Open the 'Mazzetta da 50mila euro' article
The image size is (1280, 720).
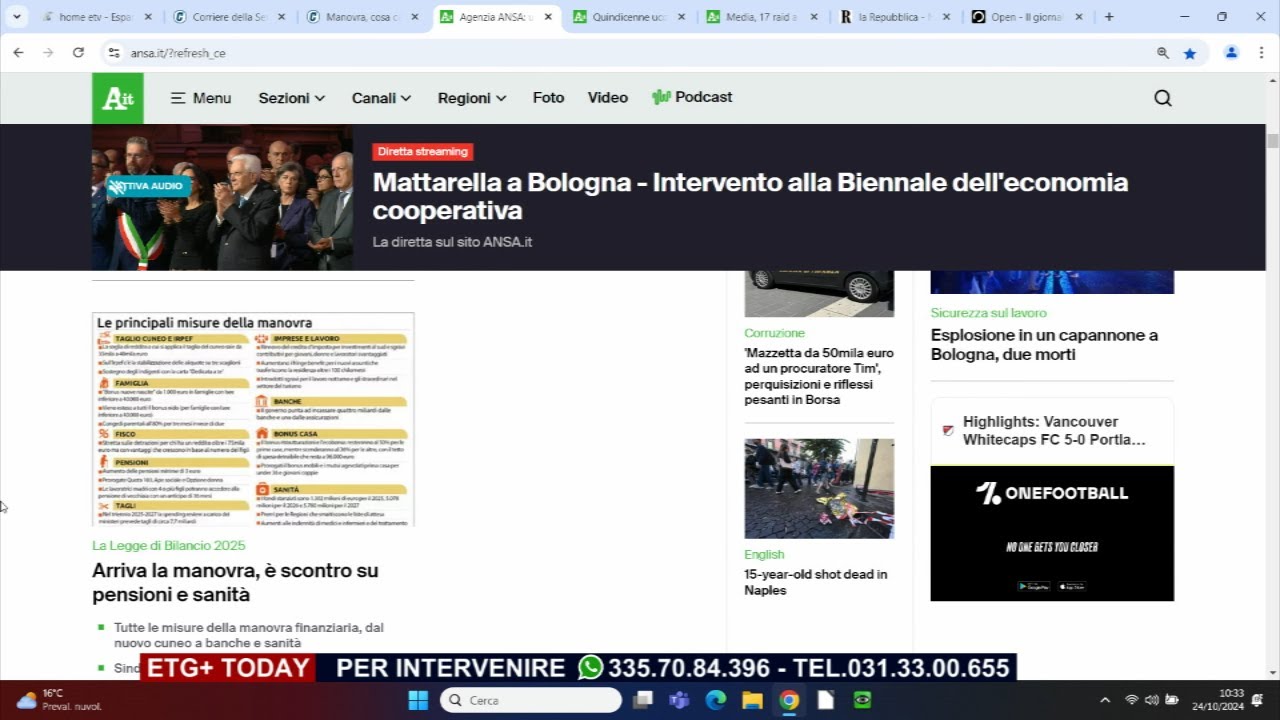pos(819,376)
